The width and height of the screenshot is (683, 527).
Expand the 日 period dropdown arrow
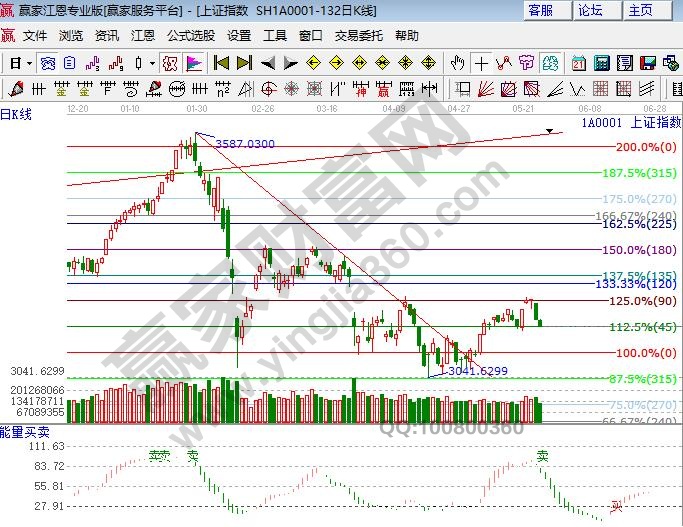pyautogui.click(x=29, y=63)
